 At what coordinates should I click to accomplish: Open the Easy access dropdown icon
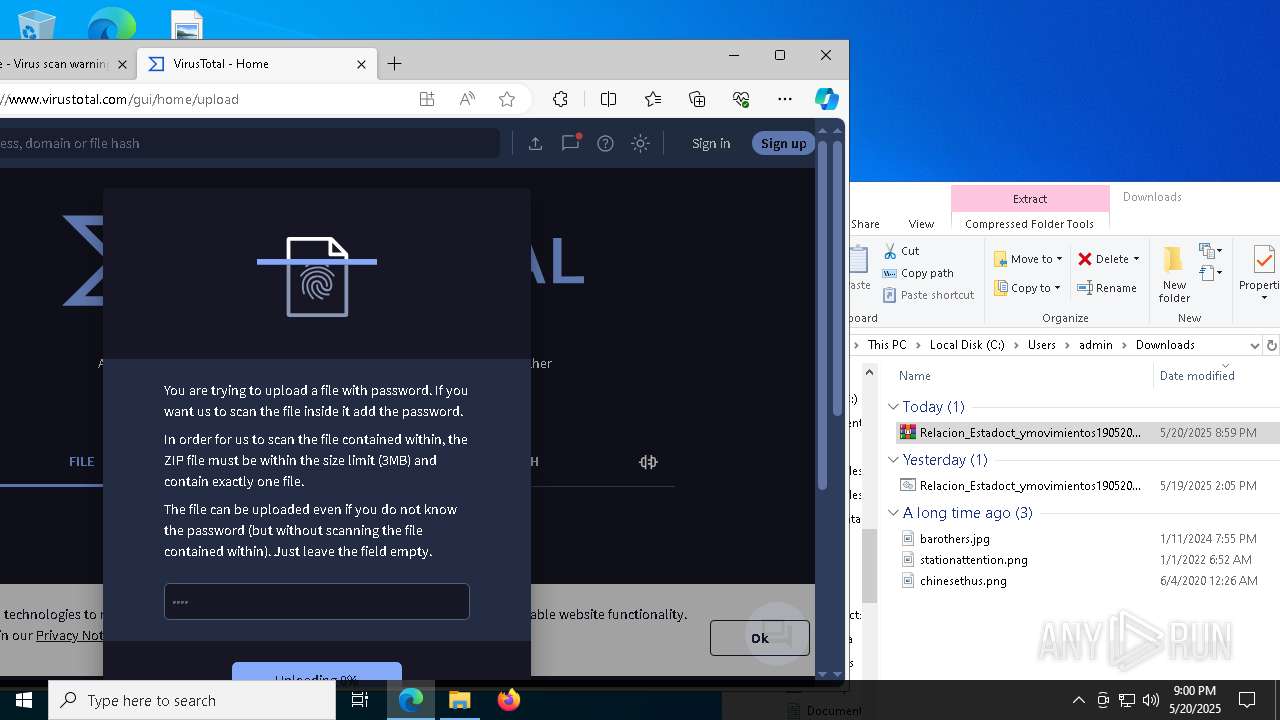pos(1210,273)
